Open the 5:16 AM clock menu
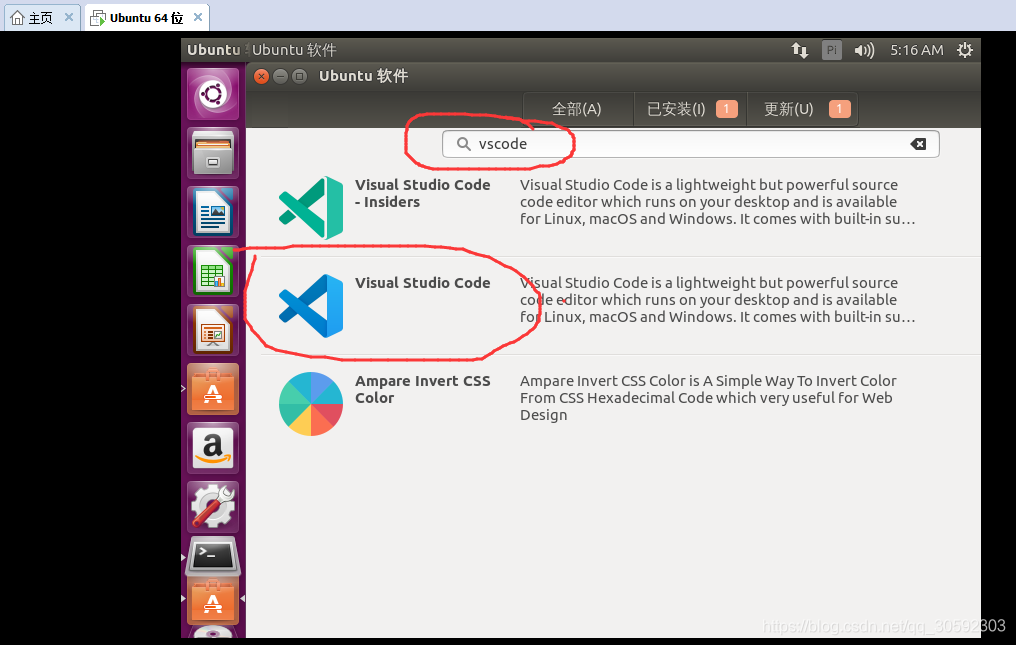The image size is (1016, 645). pos(916,50)
